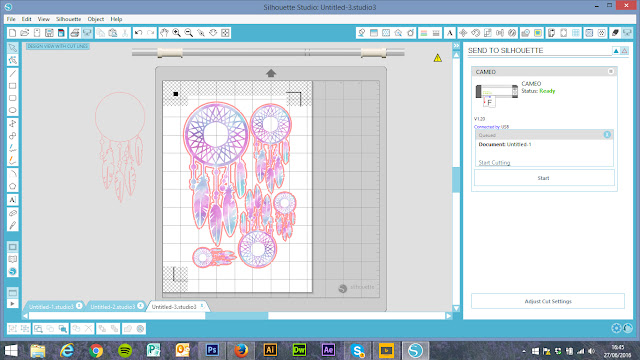Click the dreamcatcher outline left of mat
640x360 pixels.
tap(119, 146)
